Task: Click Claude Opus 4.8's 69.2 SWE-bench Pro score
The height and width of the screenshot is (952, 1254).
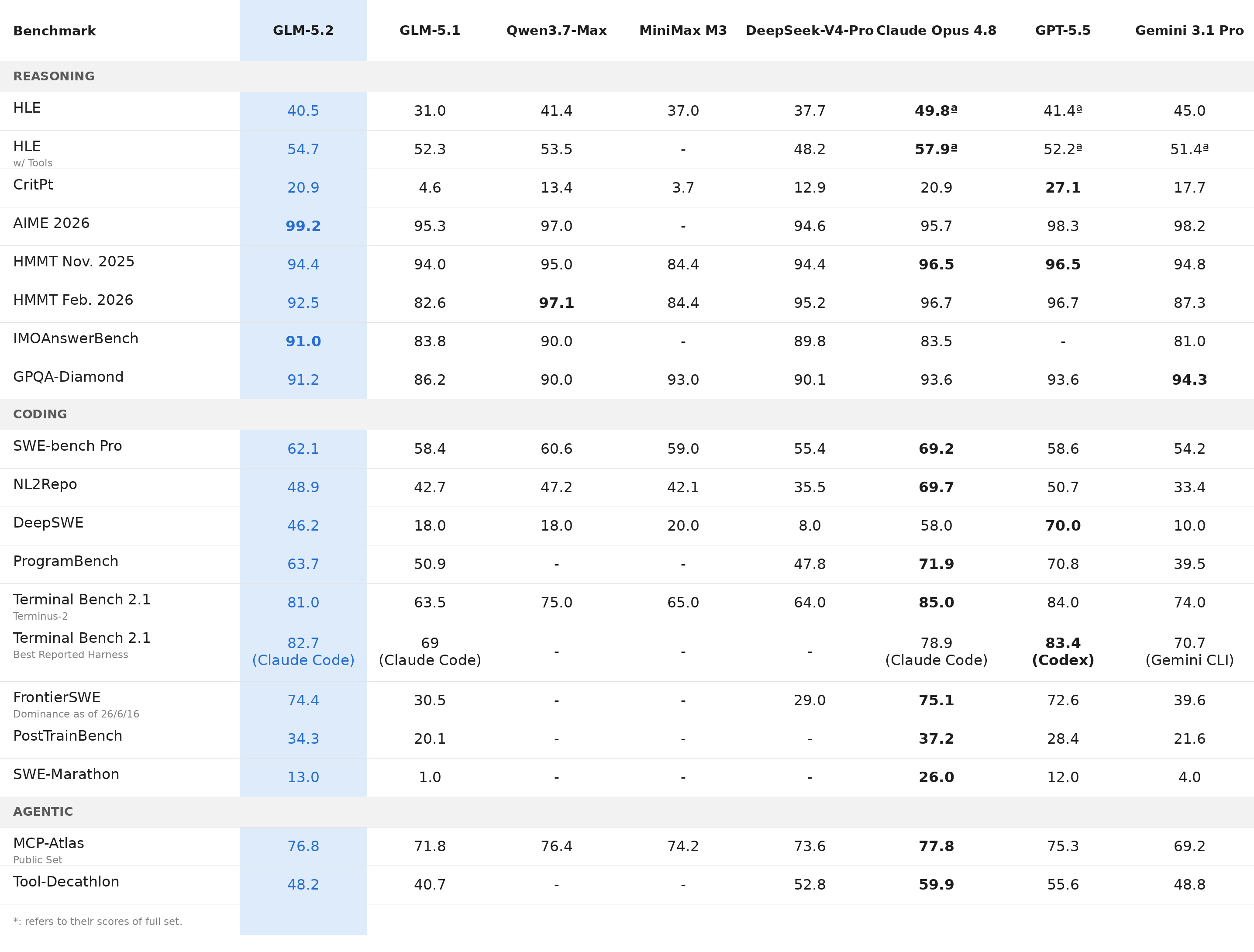Action: tap(936, 450)
